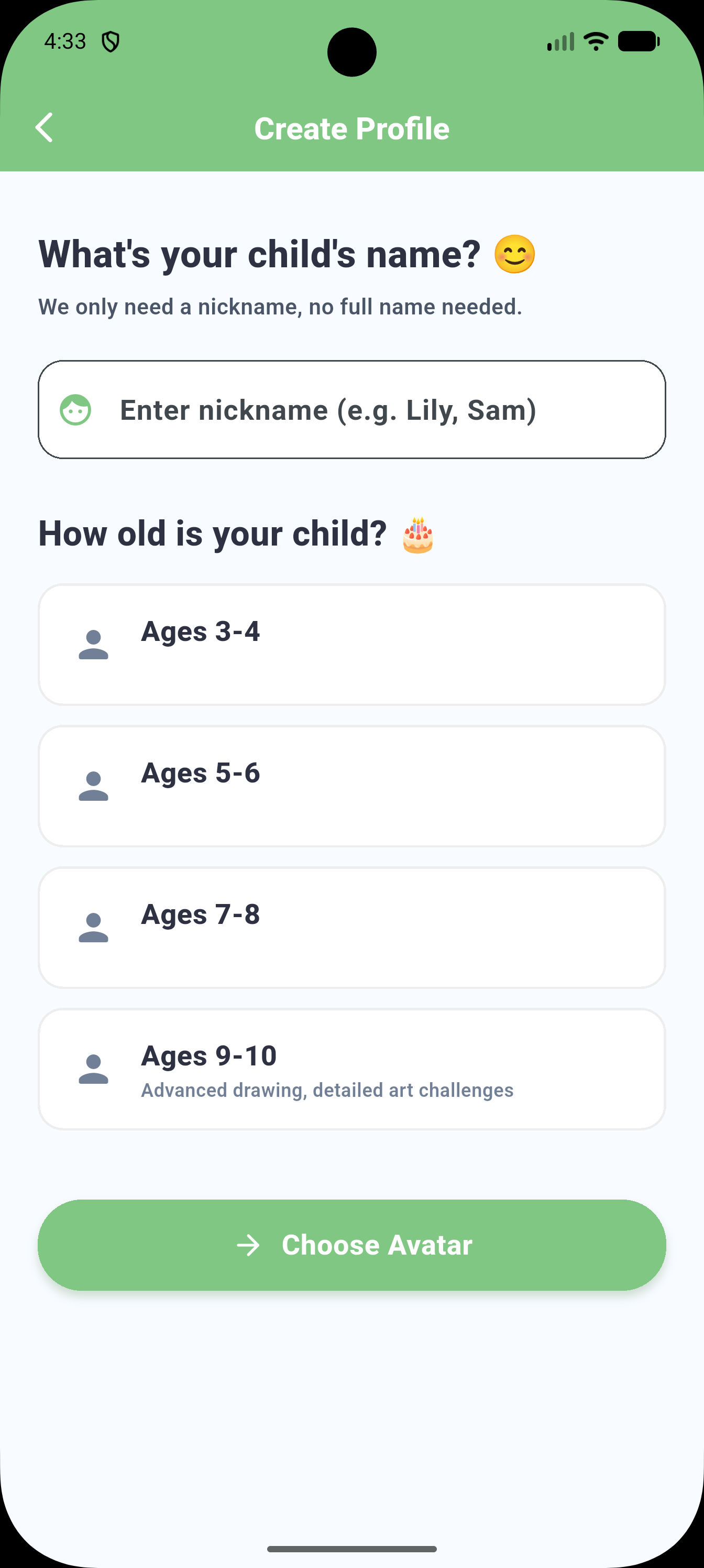Choose the Ages 9-10 age group
The width and height of the screenshot is (704, 1568).
tap(351, 1069)
